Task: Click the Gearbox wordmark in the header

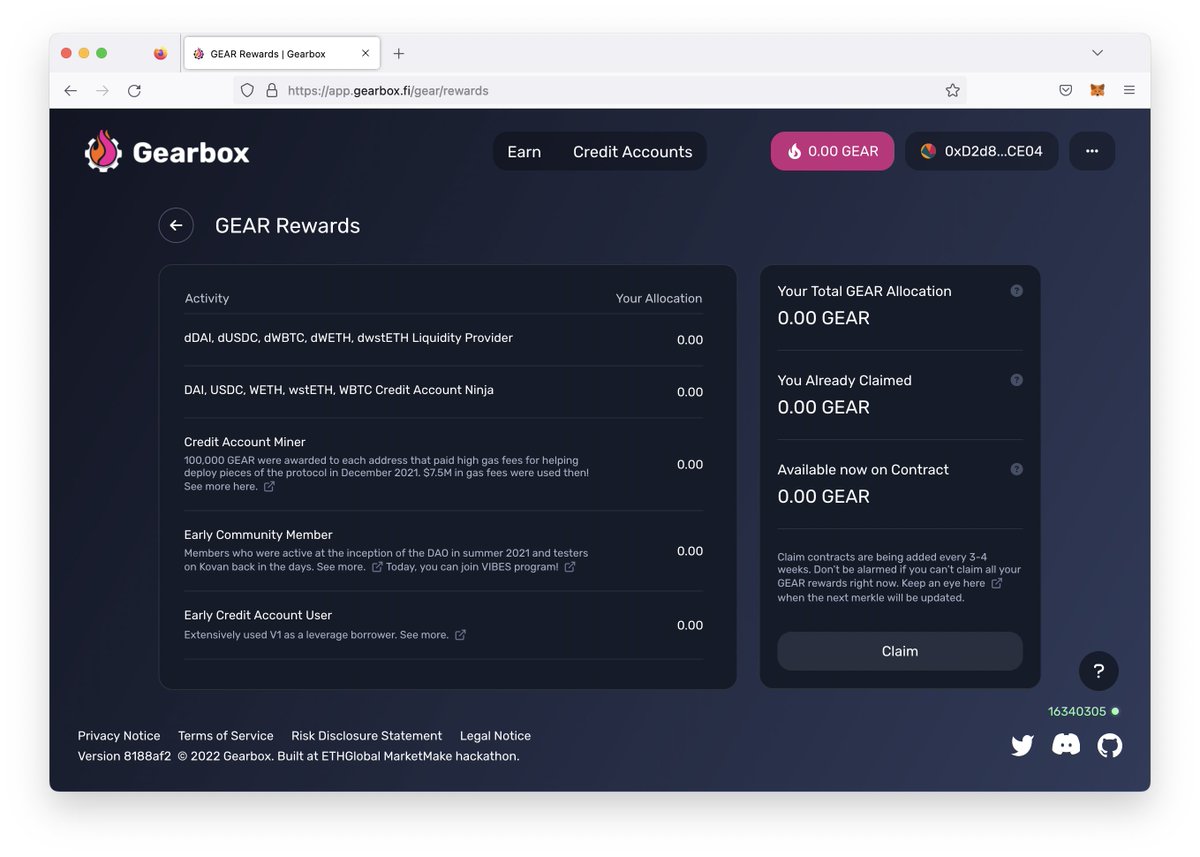Action: [x=191, y=152]
